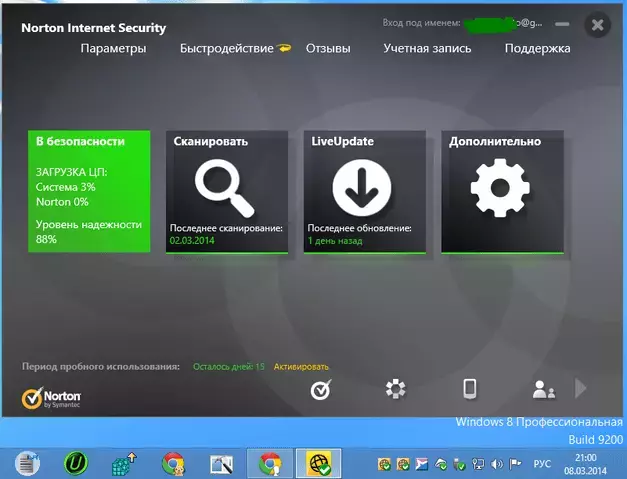Viewport: 627px width, 479px height.
Task: Click the Сканировать magnifying glass icon
Action: click(x=224, y=188)
